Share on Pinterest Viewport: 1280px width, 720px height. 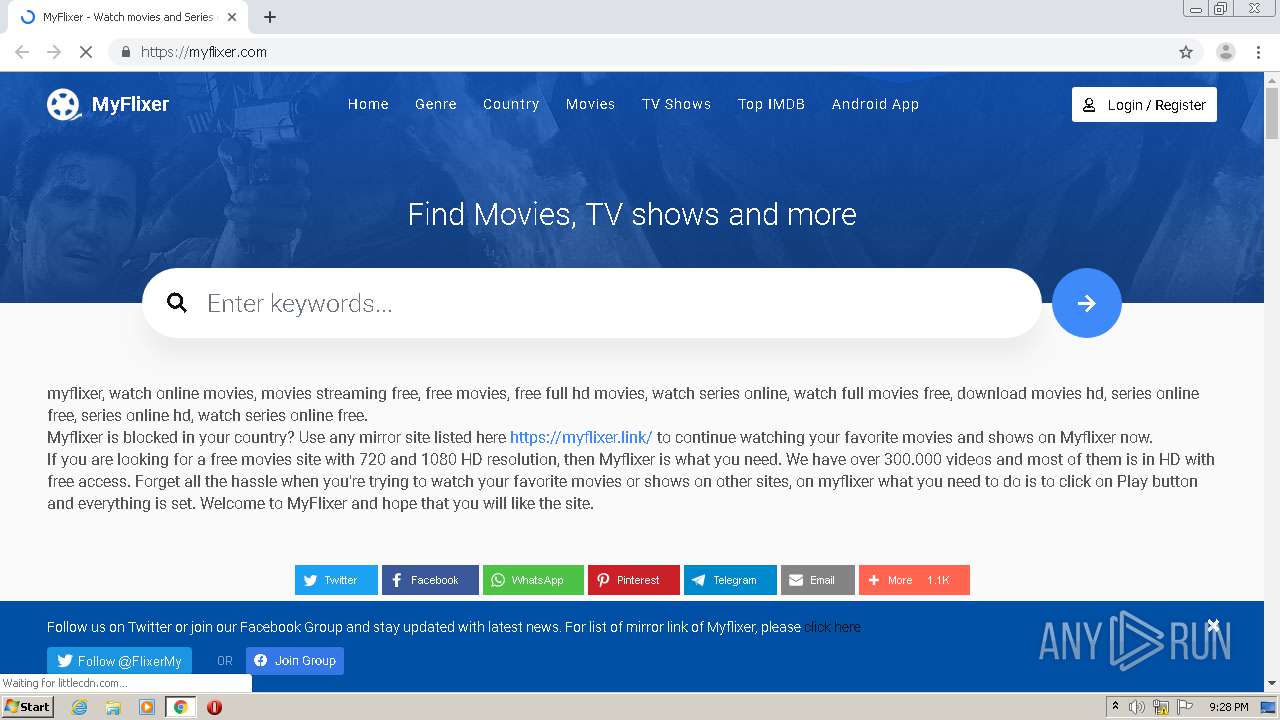[x=634, y=580]
